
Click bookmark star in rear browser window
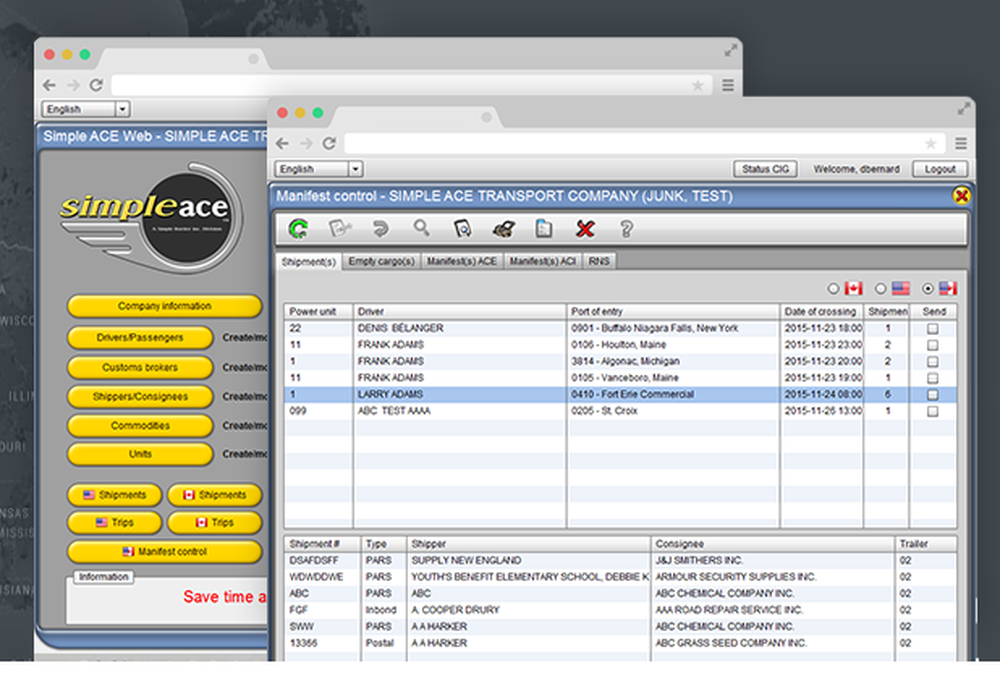point(698,85)
